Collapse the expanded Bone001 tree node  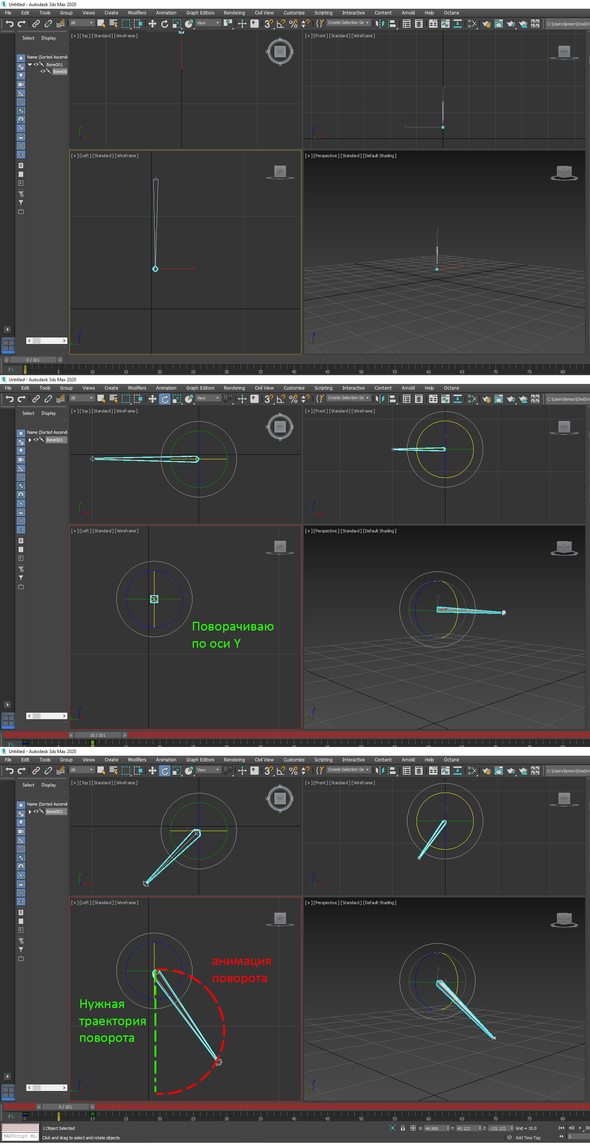coord(30,64)
